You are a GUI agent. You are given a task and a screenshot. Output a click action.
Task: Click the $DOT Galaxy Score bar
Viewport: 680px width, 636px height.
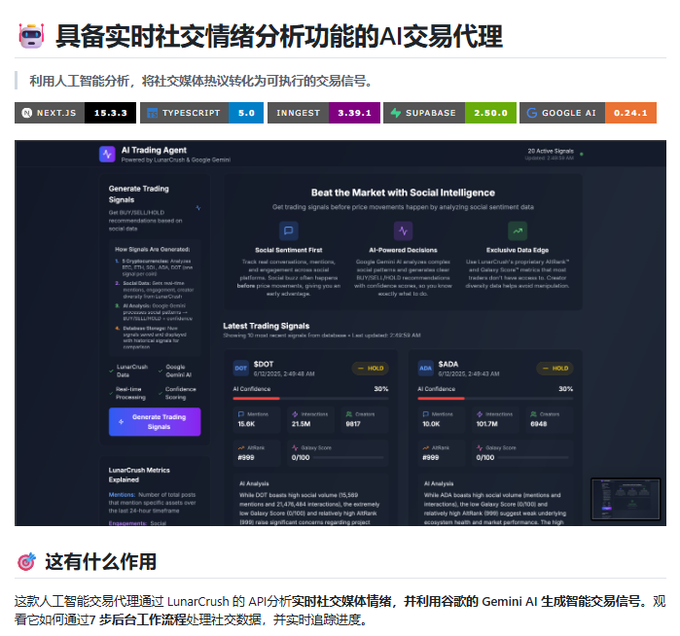point(349,457)
